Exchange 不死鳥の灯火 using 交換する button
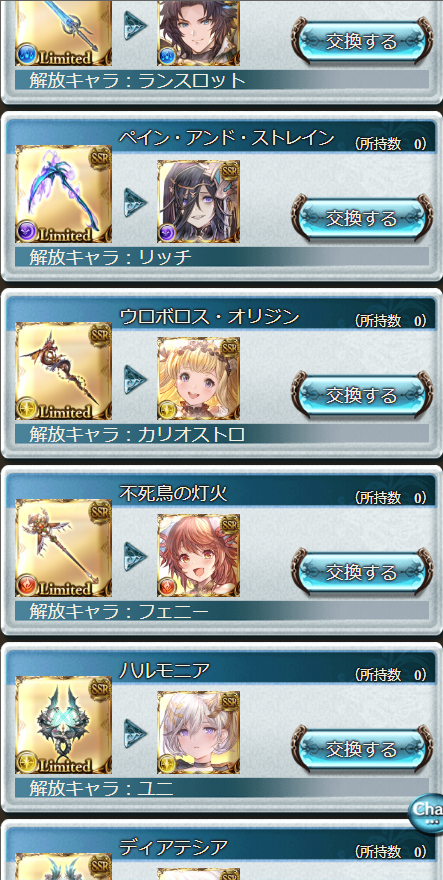Screen dimensions: 443x880 point(362,571)
